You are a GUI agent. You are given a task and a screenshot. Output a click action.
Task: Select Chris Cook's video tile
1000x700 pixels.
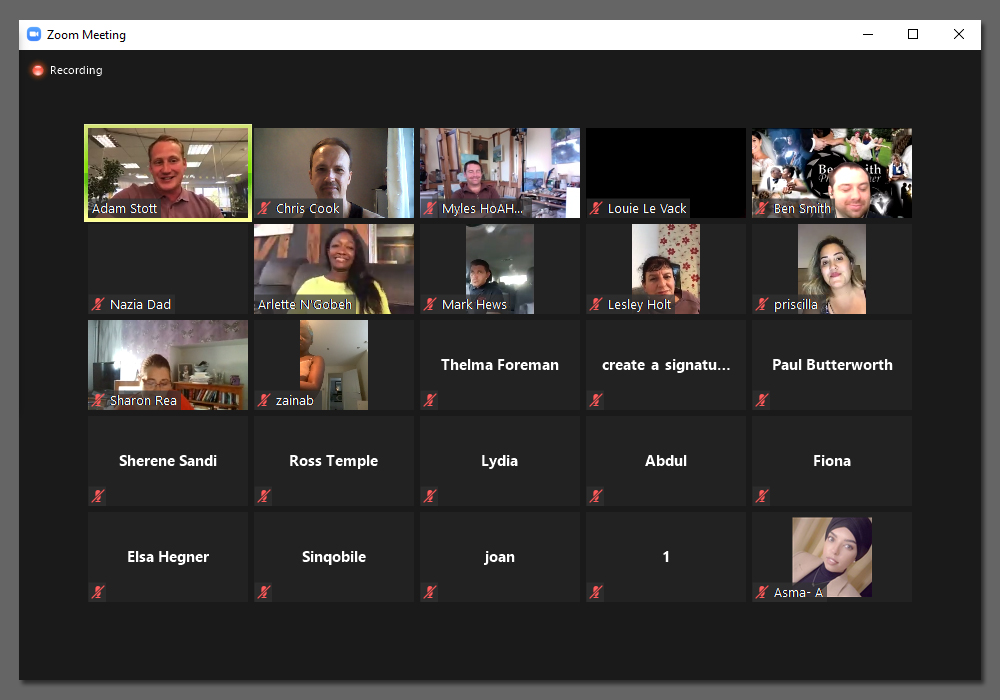click(x=334, y=173)
